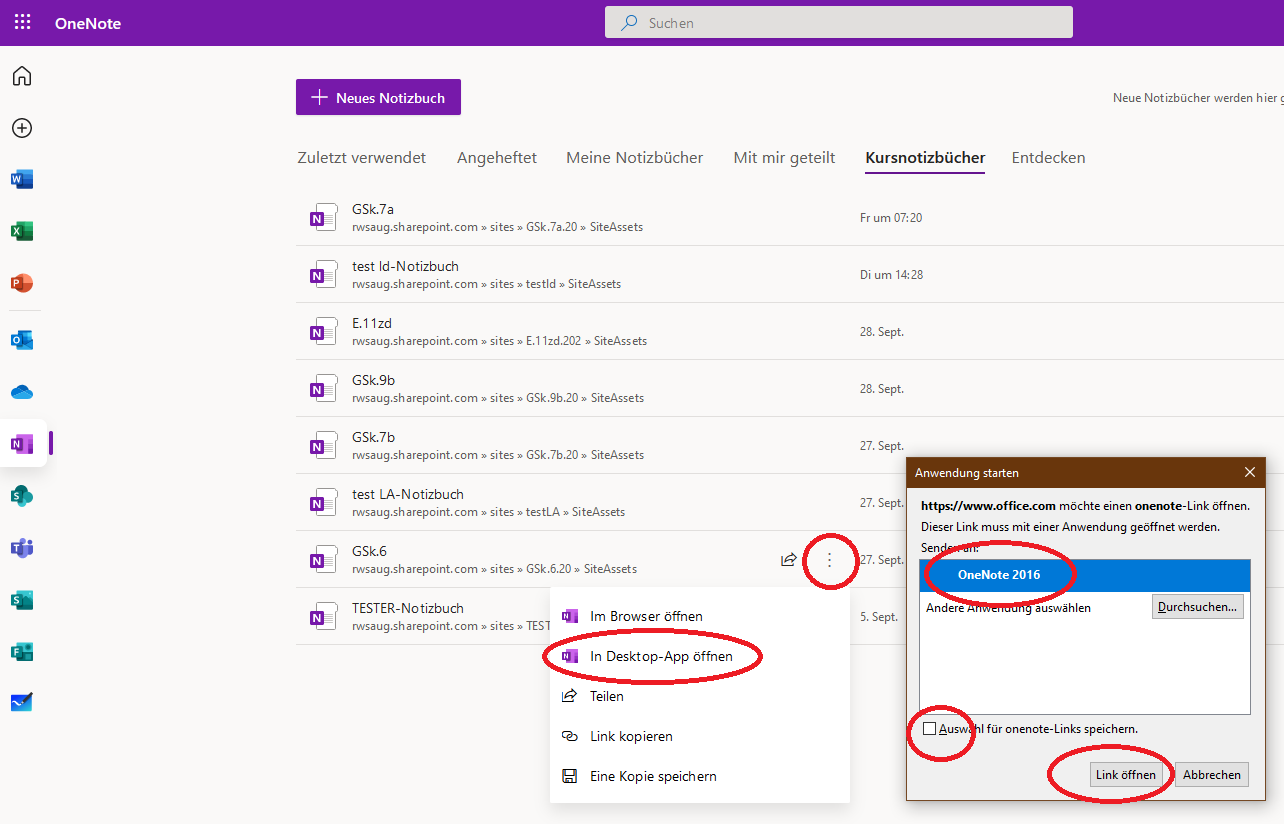Open Whiteboard from the sidebar
Image resolution: width=1284 pixels, height=824 pixels.
[22, 703]
